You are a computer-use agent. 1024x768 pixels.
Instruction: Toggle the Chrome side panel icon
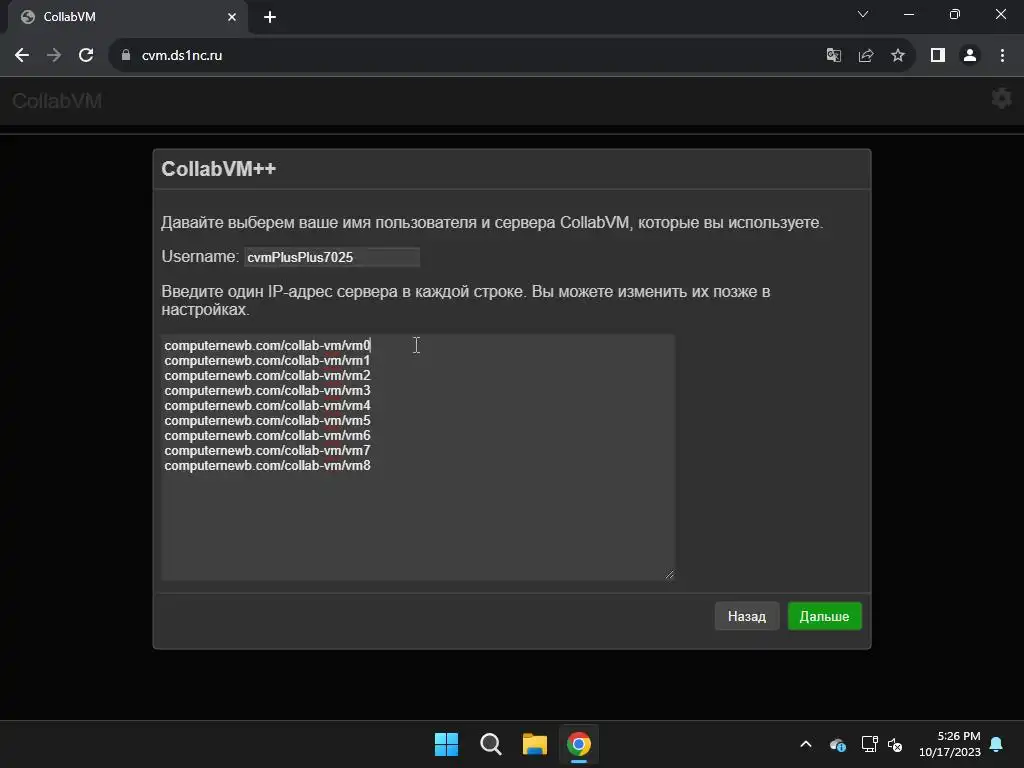[938, 56]
